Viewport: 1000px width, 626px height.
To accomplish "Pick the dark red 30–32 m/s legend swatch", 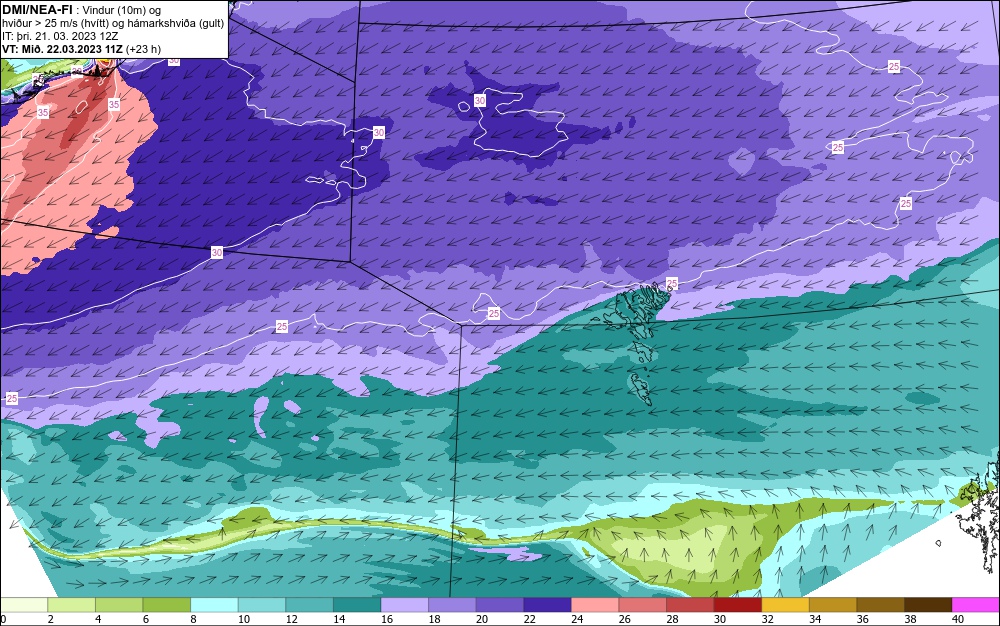I will (x=738, y=605).
